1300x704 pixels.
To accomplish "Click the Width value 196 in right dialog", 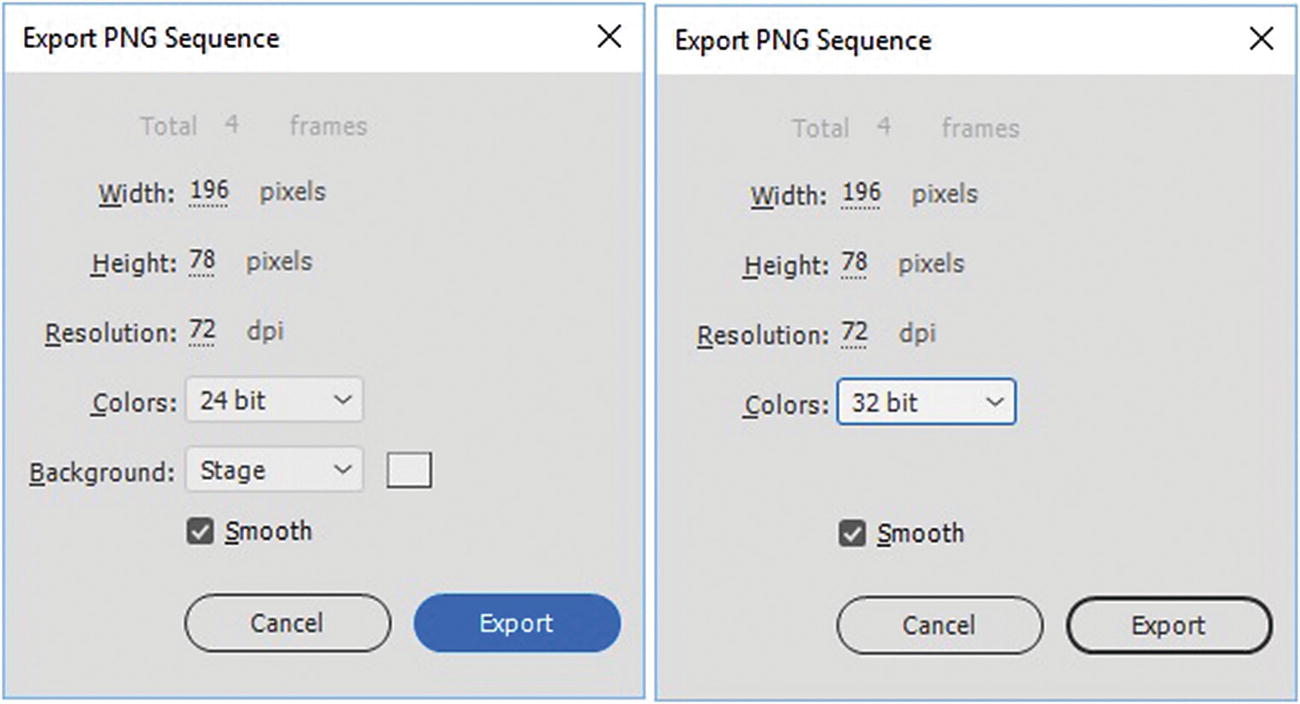I will pos(861,192).
